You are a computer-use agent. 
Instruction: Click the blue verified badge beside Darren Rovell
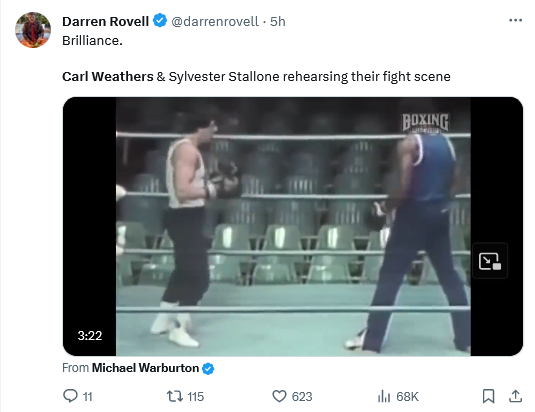[x=160, y=21]
